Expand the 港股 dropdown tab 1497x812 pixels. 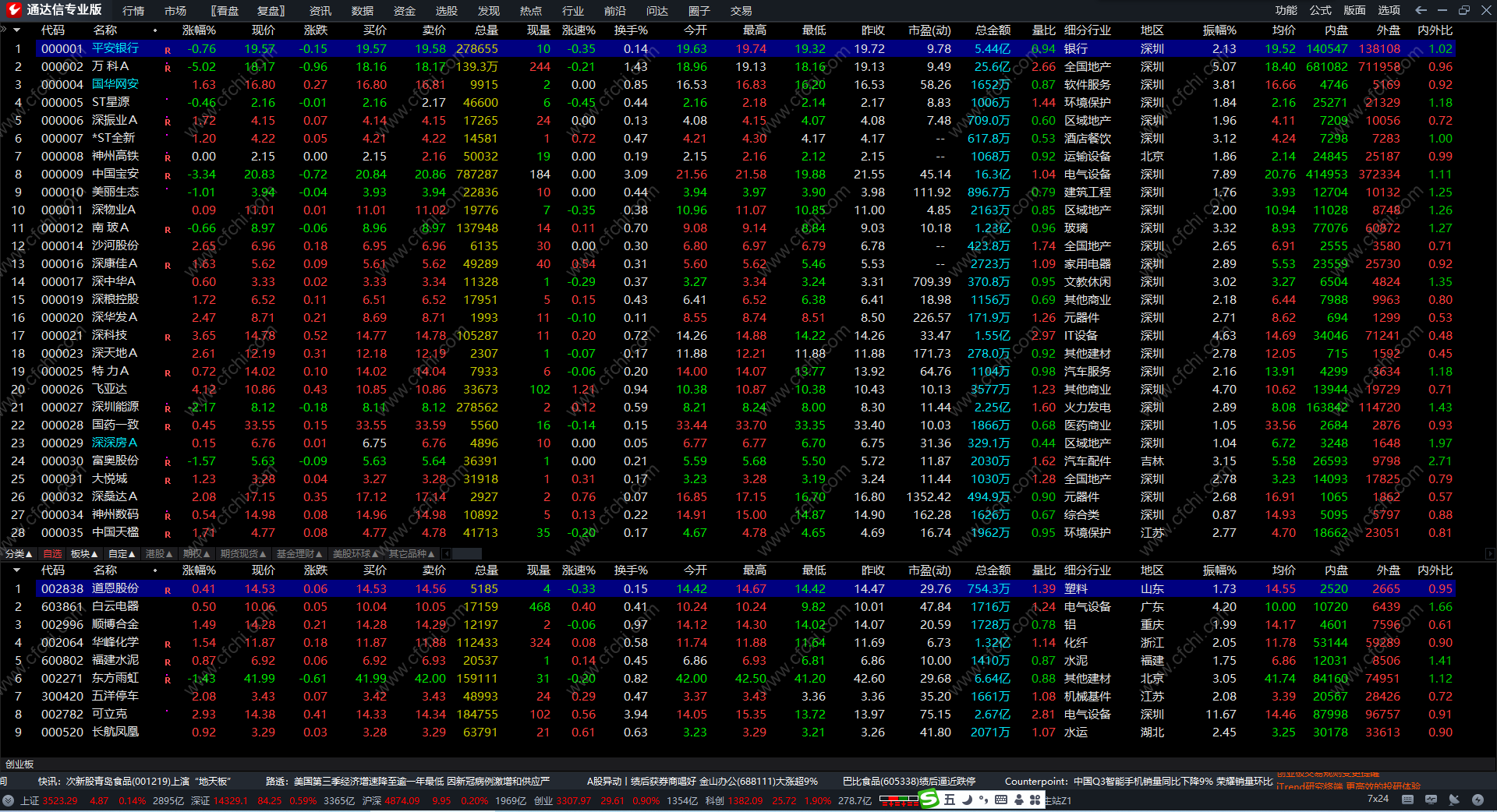point(159,553)
